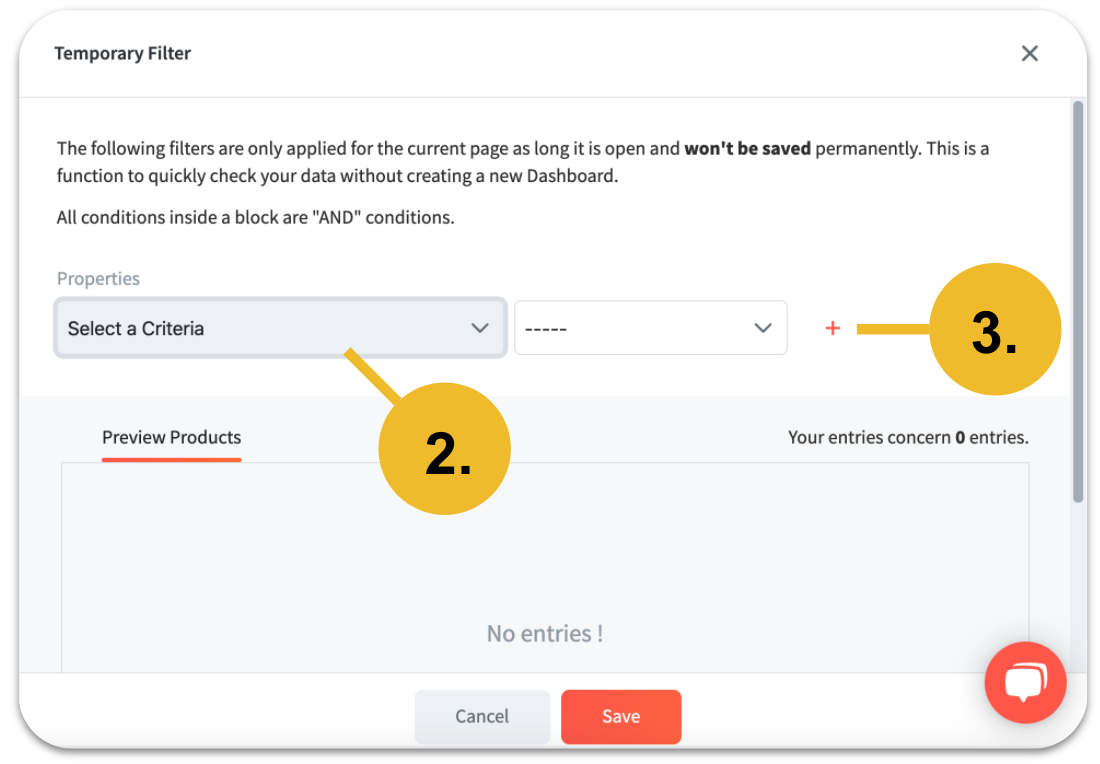Close the Temporary Filter dialog
The image size is (1100, 764).
[x=1030, y=54]
